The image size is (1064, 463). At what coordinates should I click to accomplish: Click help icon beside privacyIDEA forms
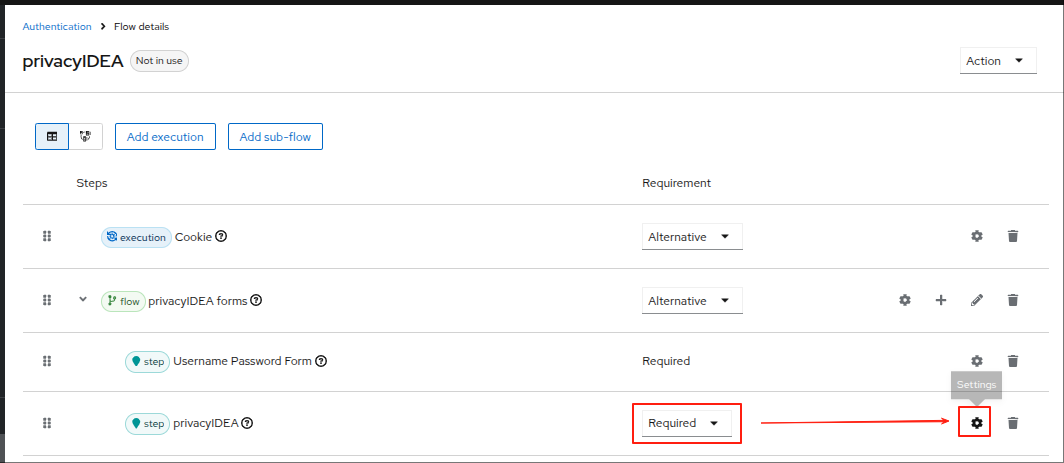256,300
